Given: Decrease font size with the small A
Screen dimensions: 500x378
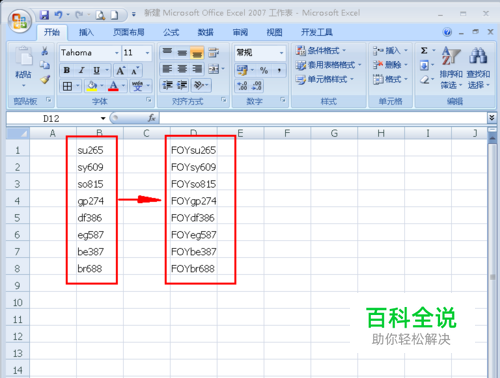Looking at the screenshot, I should tap(135, 70).
